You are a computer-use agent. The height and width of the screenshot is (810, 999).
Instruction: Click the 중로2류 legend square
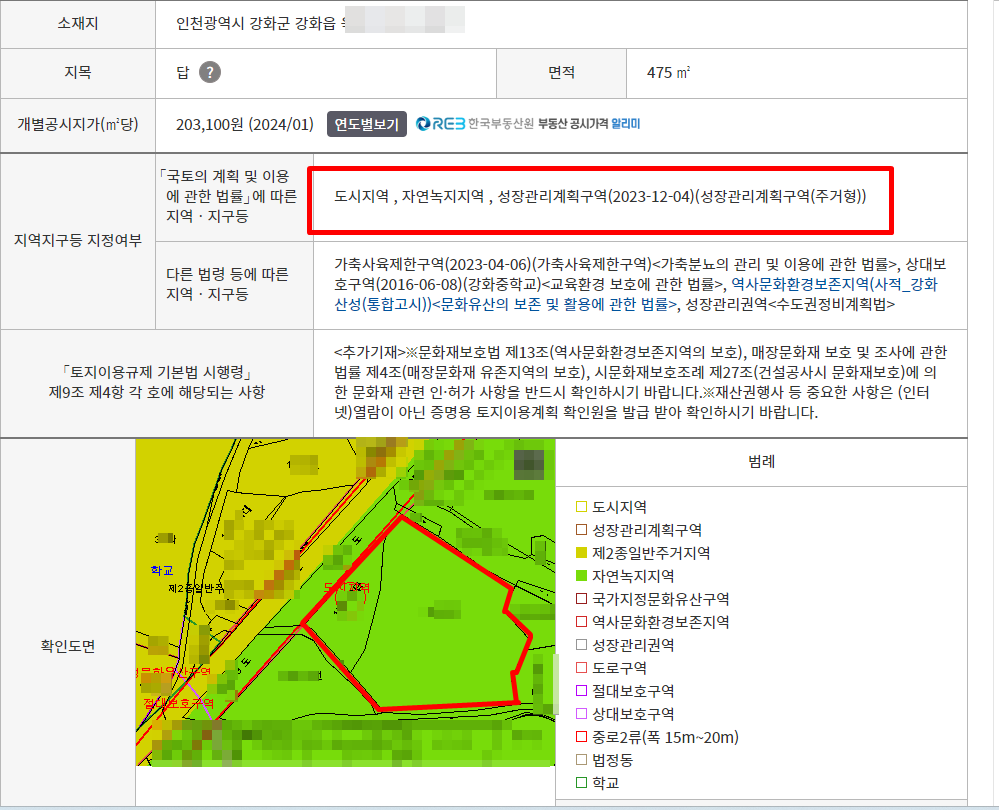(x=581, y=737)
